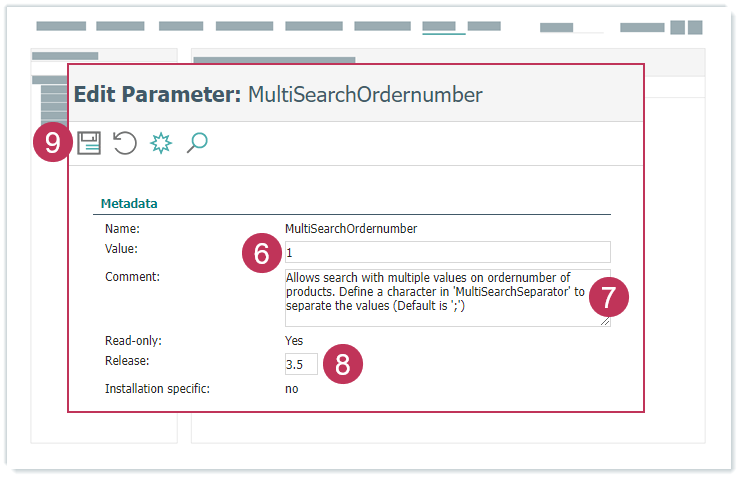Click the circular arrow Reset icon
Screen dimensions: 741x479
pos(125,143)
